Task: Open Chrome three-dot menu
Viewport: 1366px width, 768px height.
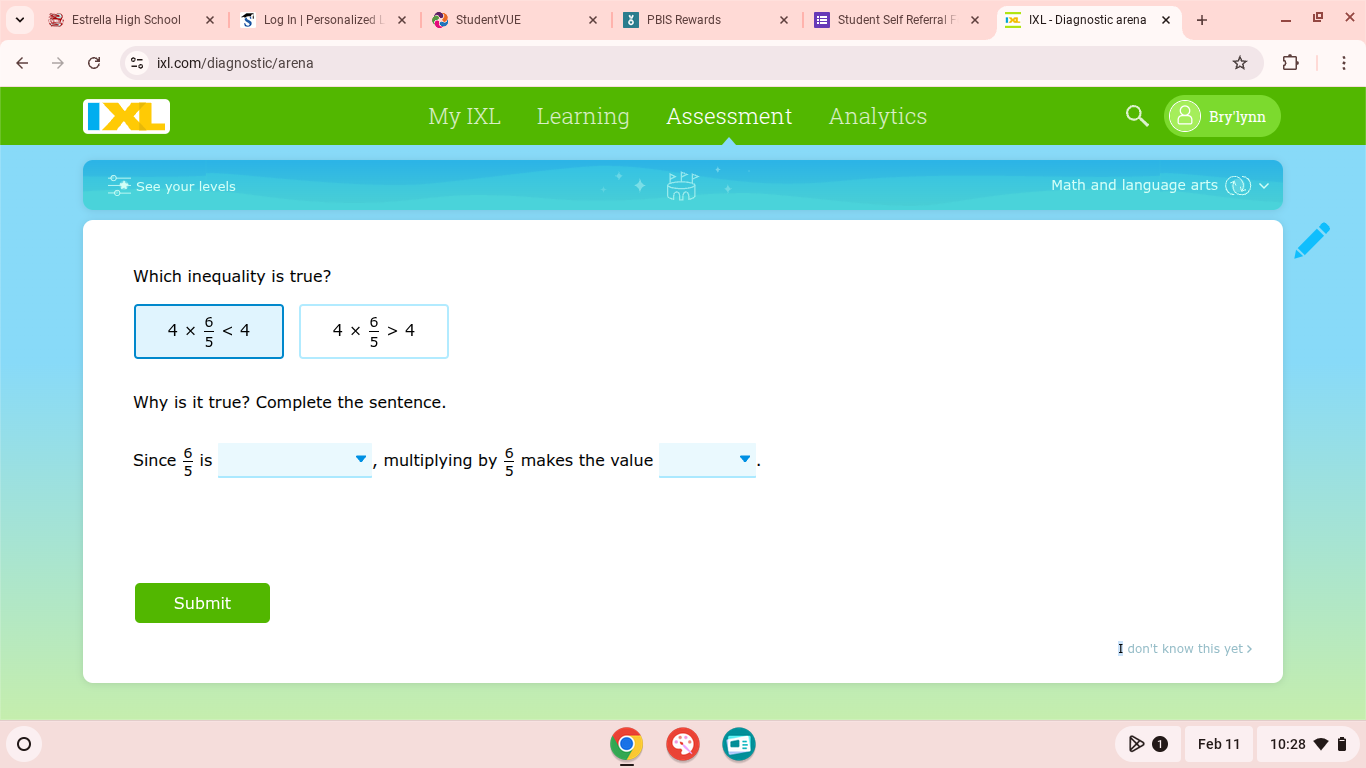Action: click(x=1344, y=63)
